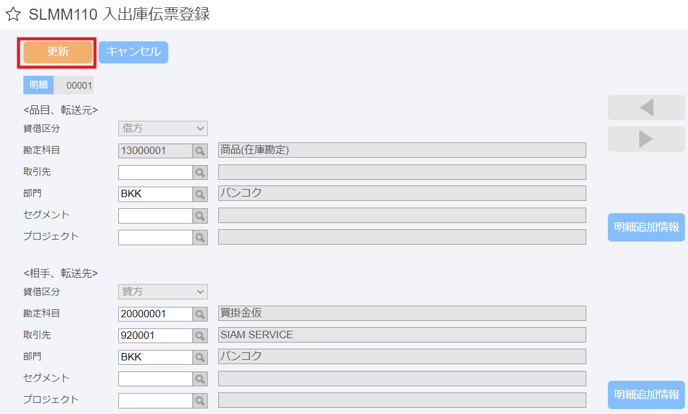Click the star favorite icon beside SLMM110
Viewport: 688px width, 414px height.
(13, 14)
